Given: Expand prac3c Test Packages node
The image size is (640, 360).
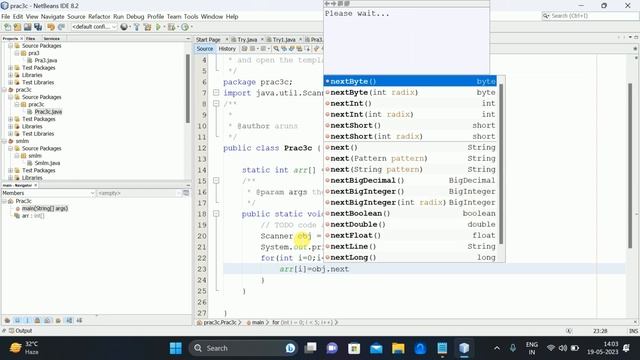Looking at the screenshot, I should click(x=11, y=119).
